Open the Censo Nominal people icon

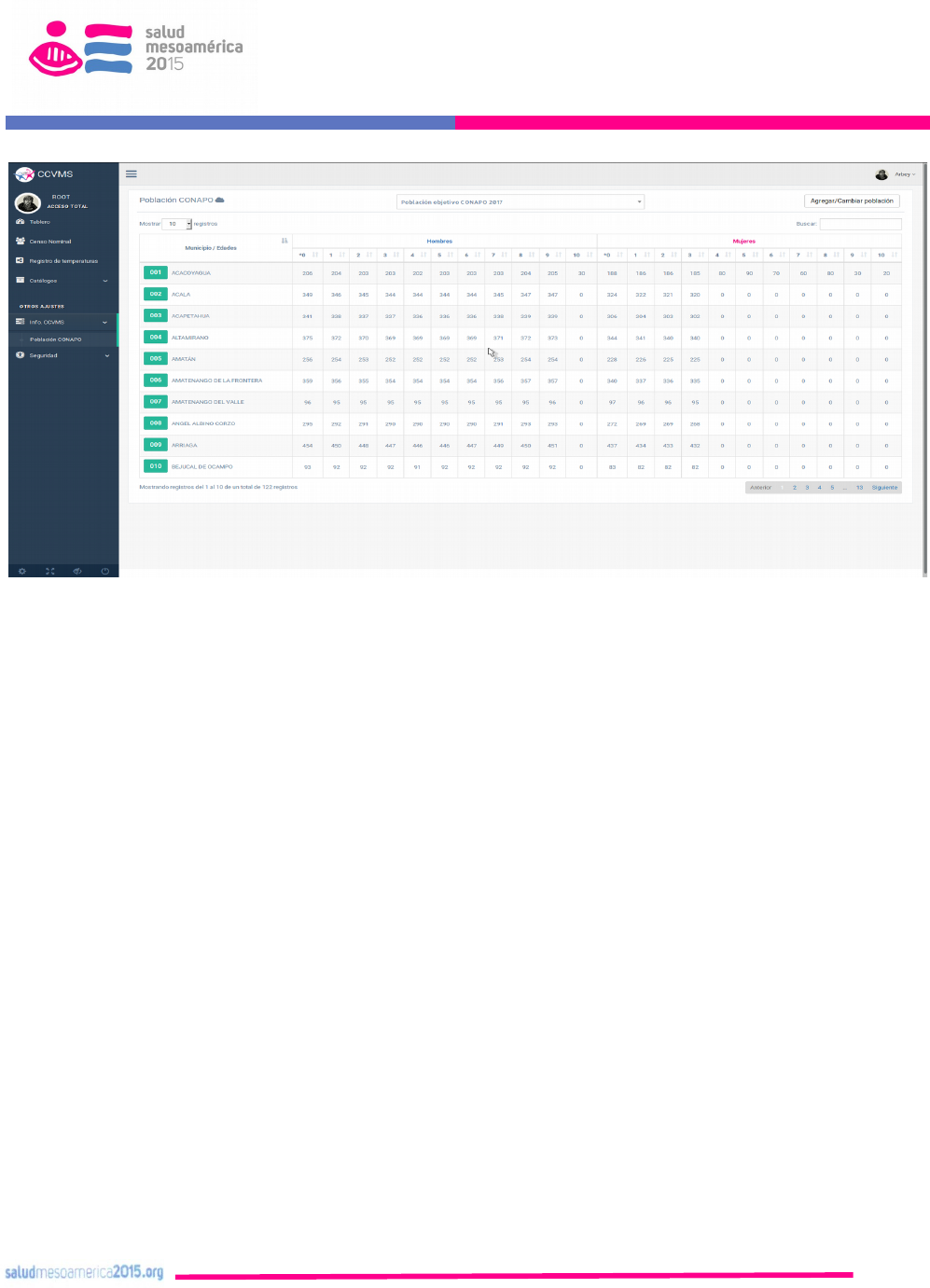[x=20, y=241]
